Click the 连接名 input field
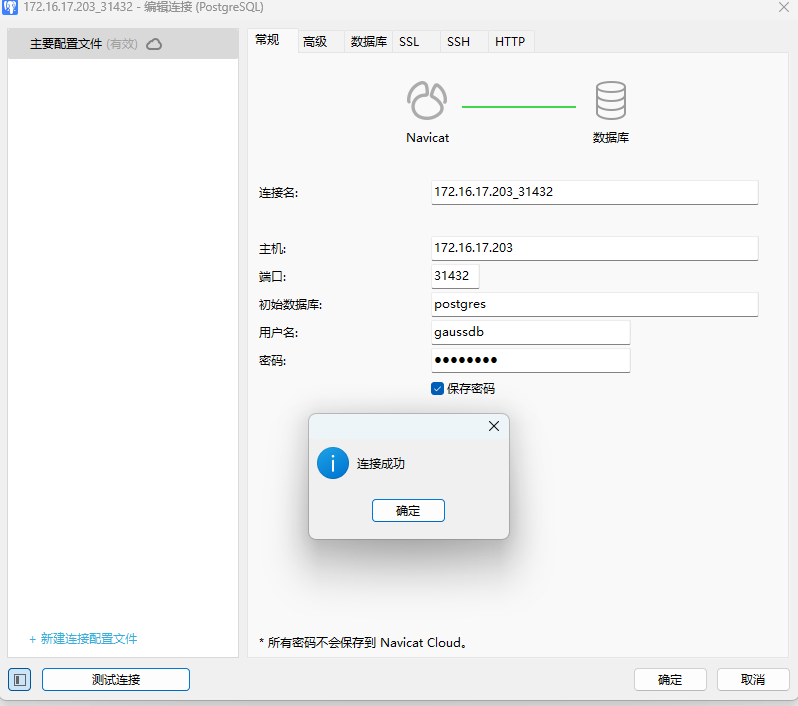 [x=594, y=192]
